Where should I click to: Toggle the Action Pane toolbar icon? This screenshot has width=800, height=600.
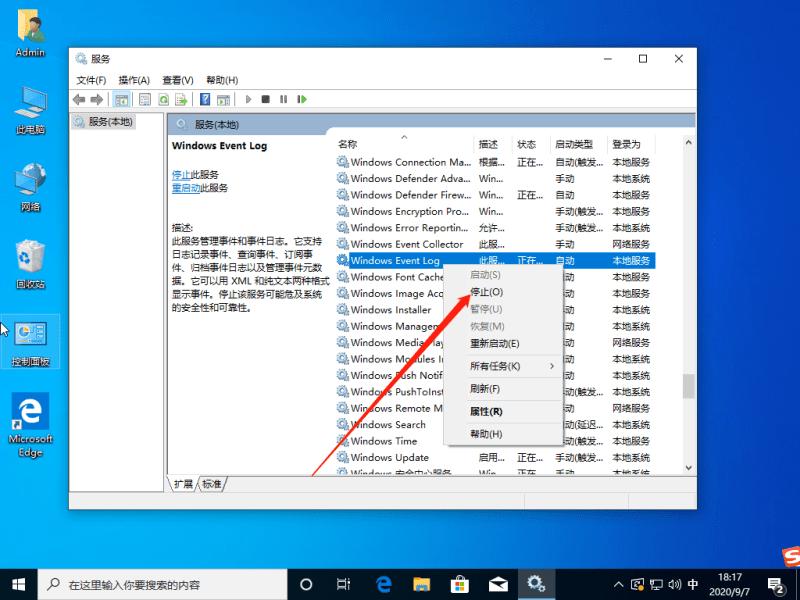coord(223,99)
